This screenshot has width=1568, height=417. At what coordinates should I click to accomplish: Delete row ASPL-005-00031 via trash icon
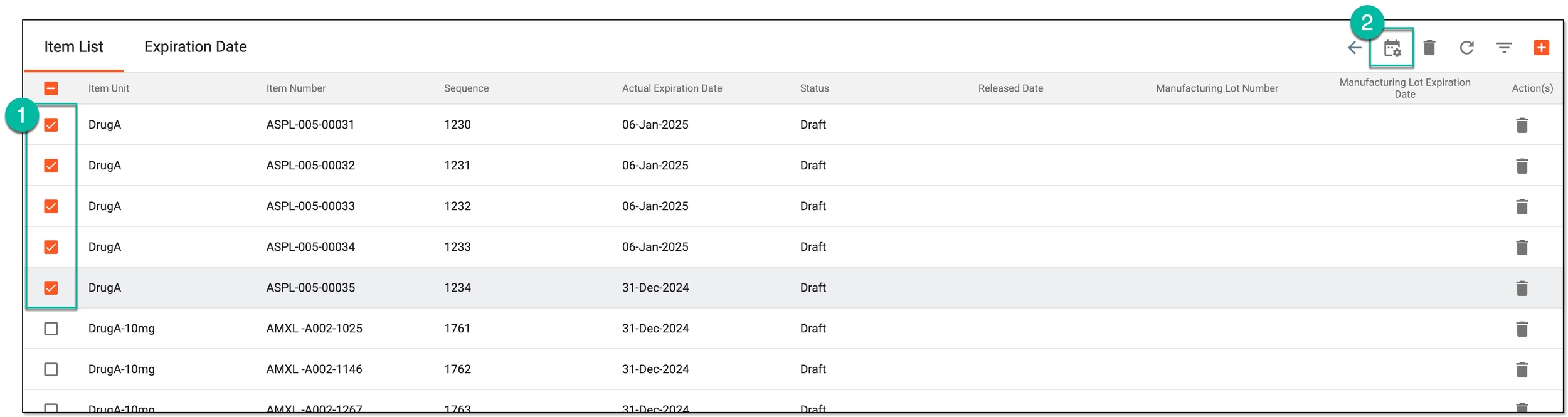1522,125
